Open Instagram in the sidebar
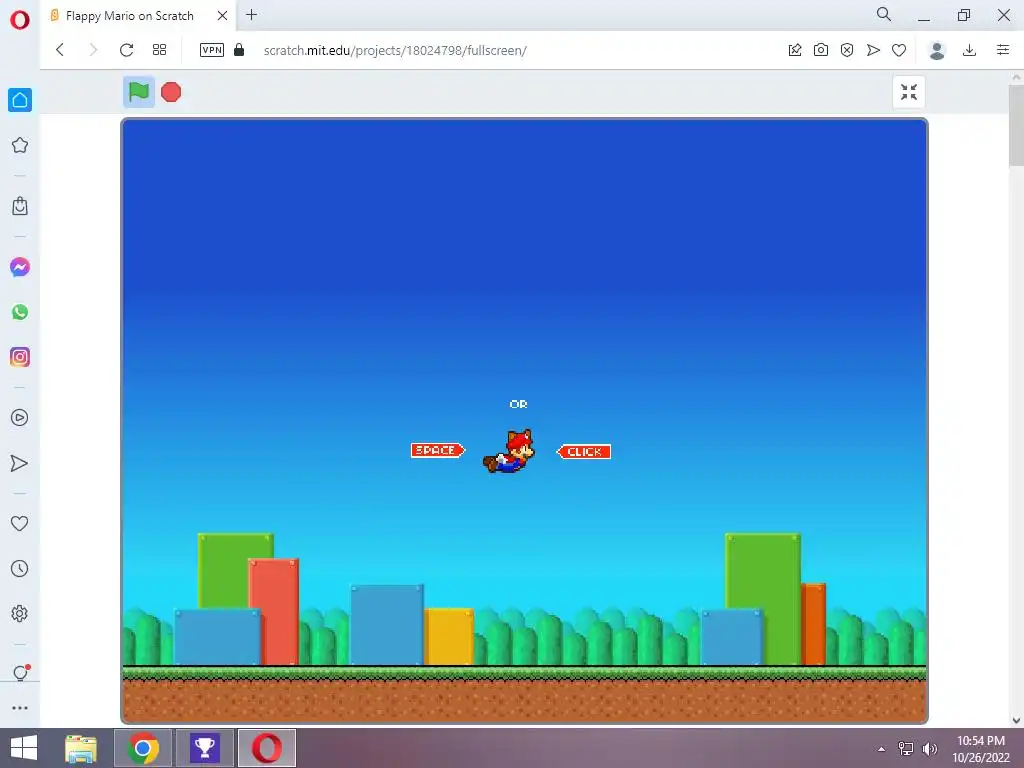Viewport: 1024px width, 768px height. [x=20, y=357]
